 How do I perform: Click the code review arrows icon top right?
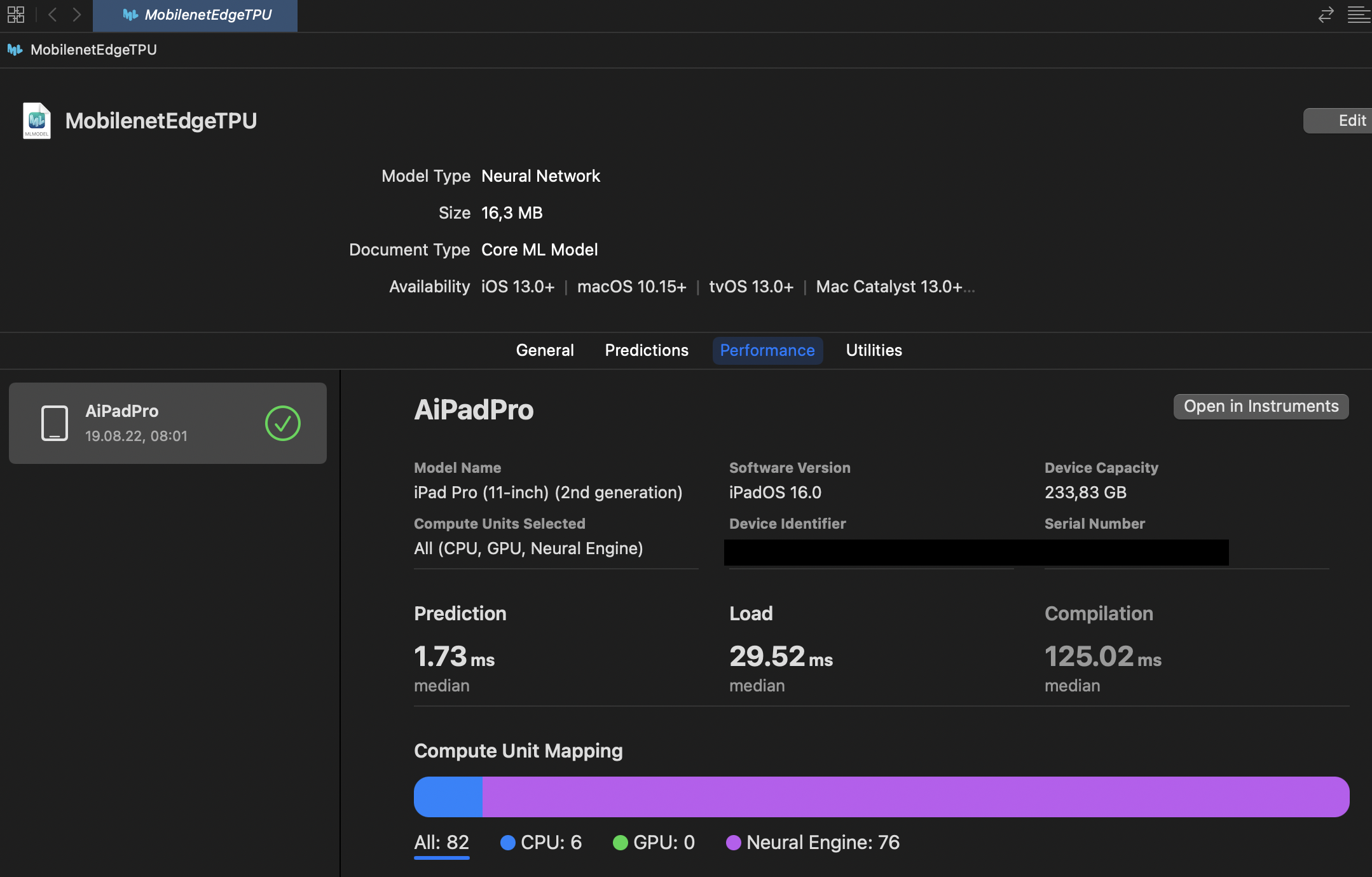1326,15
